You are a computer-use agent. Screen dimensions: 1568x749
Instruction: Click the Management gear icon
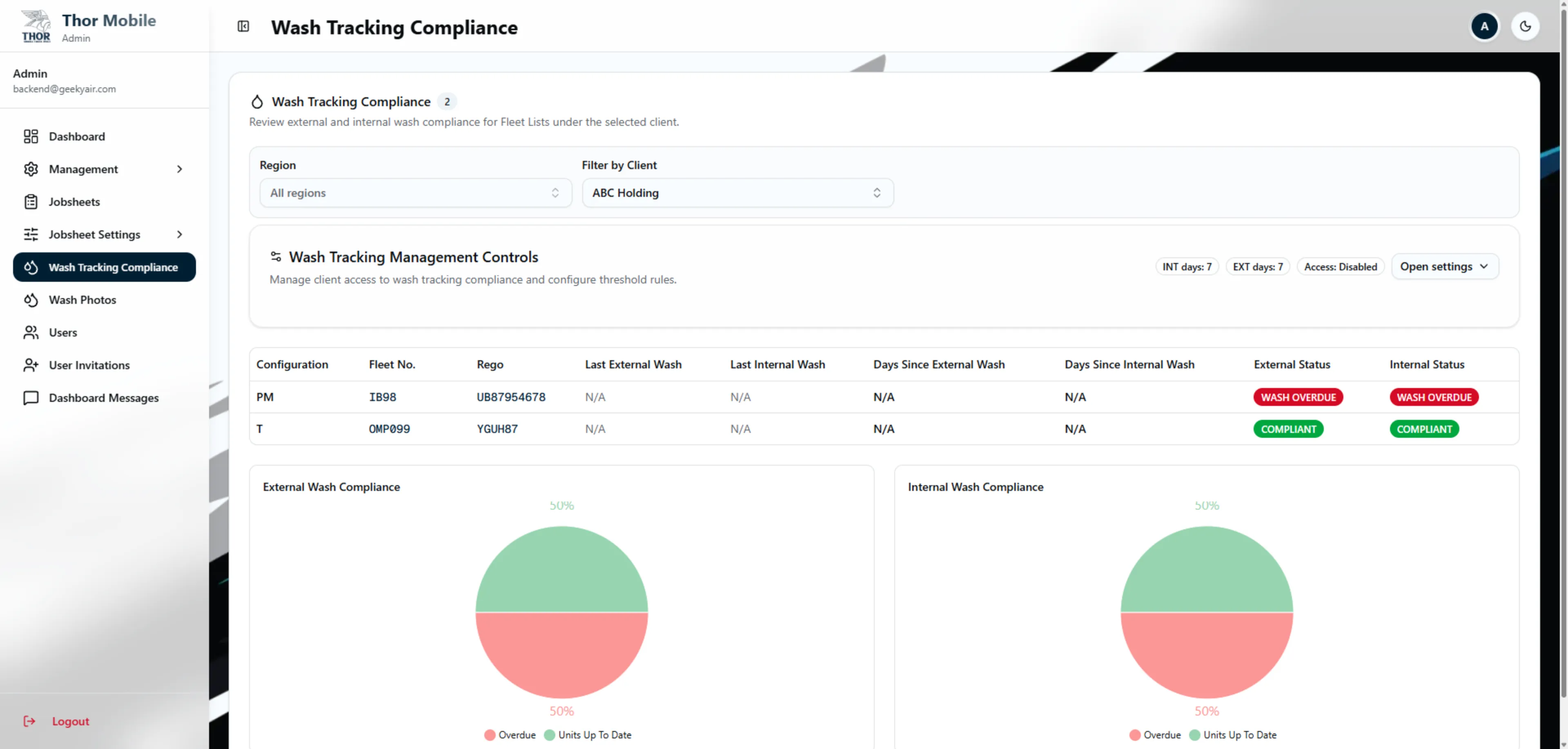31,169
